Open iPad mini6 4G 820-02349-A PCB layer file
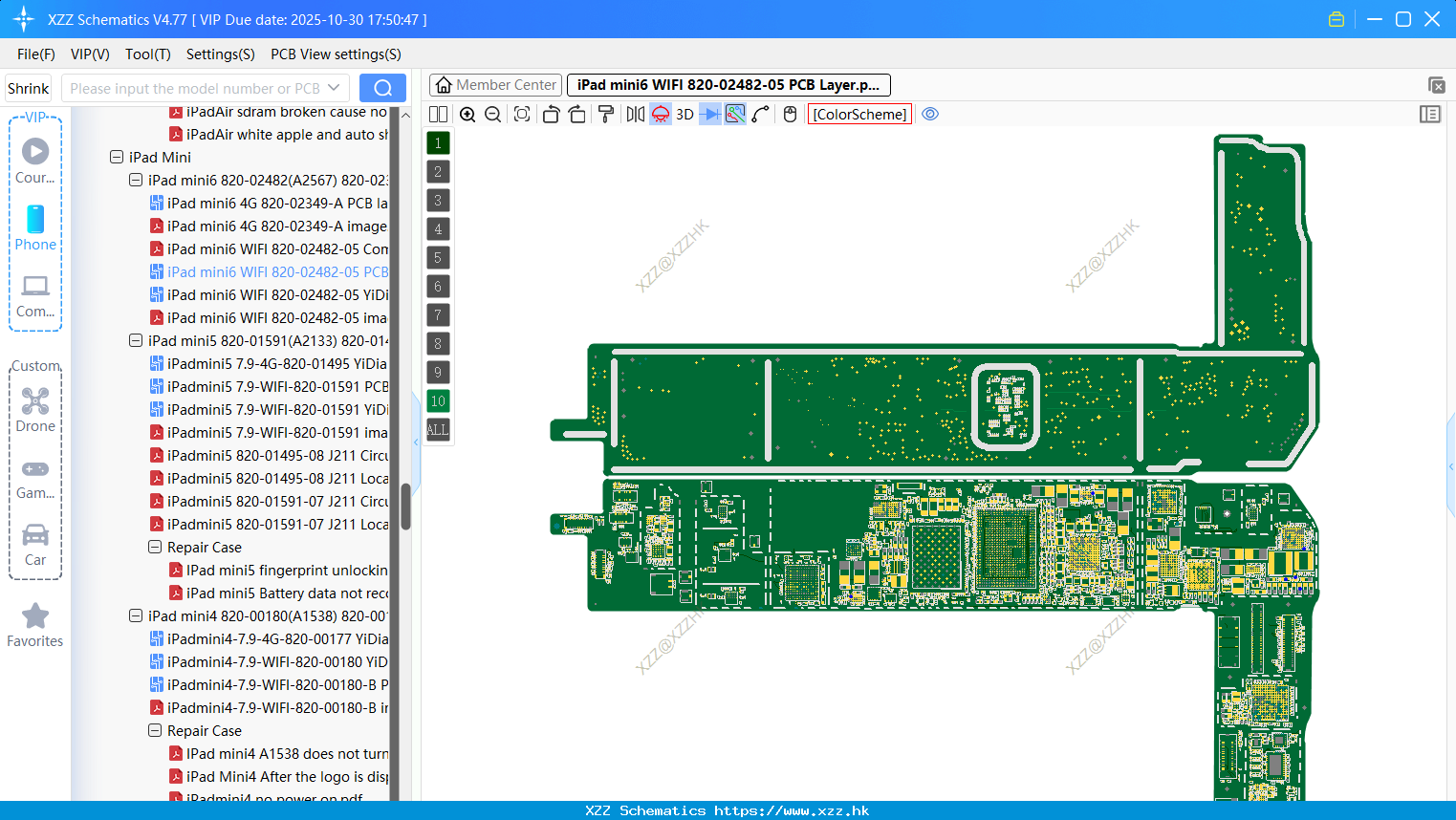Viewport: 1456px width, 820px height. tap(269, 203)
